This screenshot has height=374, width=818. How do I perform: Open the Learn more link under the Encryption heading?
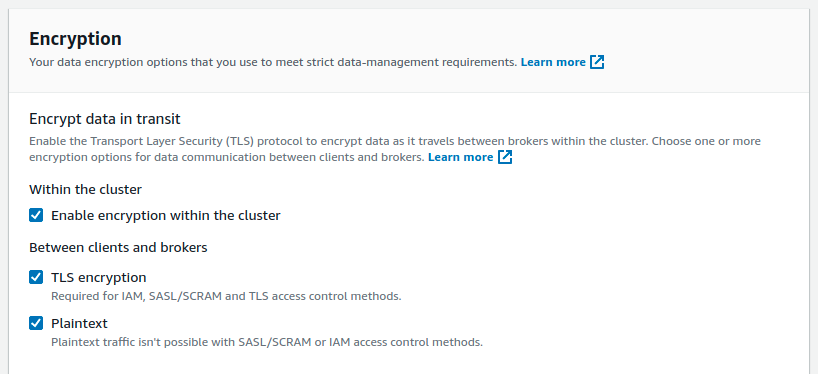coord(553,62)
